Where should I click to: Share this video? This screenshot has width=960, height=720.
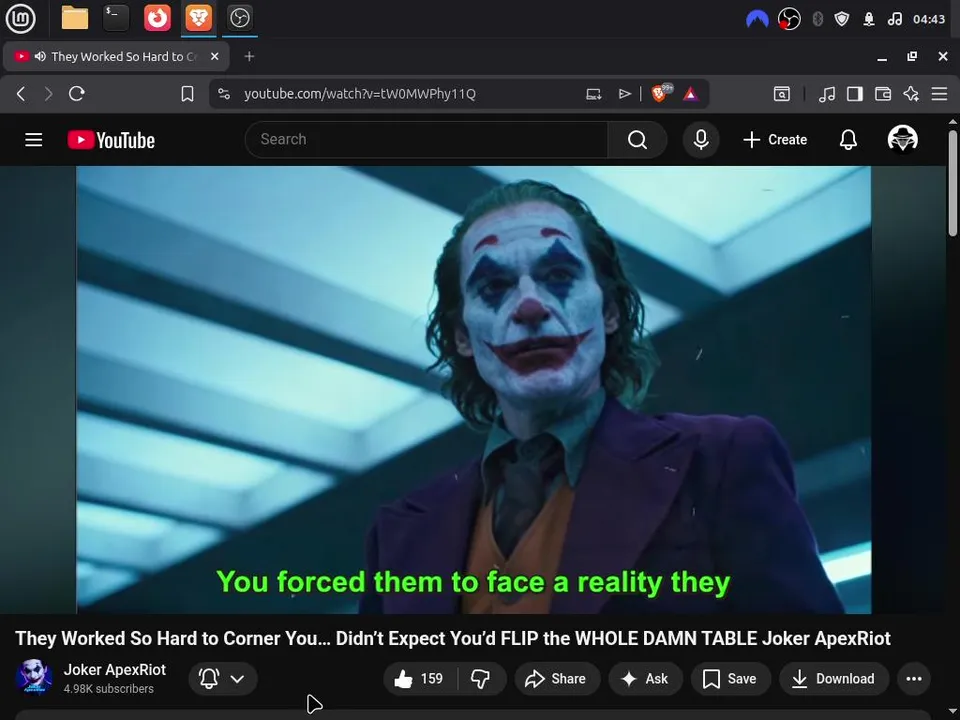click(557, 678)
